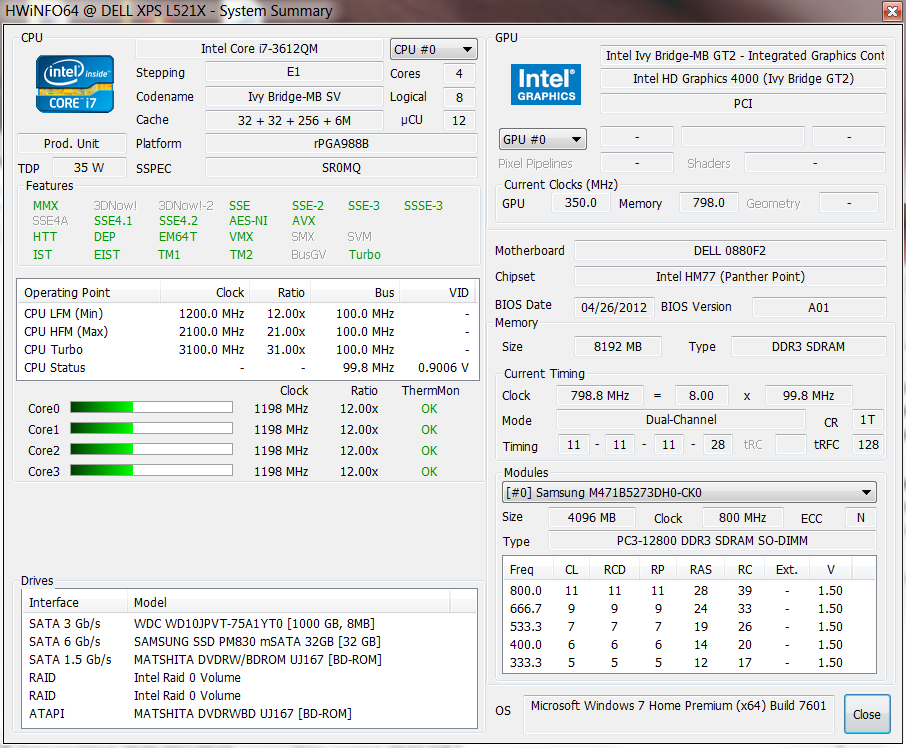Click the PC3-12800 DDR3 SDRAM SO-DIMM field
Viewport: 906px width, 748px height.
(x=712, y=541)
